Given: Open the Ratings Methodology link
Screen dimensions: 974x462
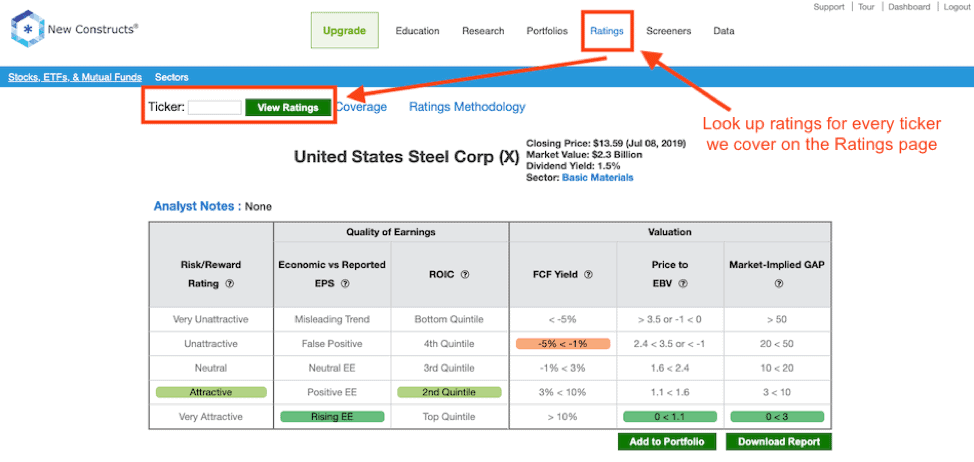Looking at the screenshot, I should (x=467, y=107).
